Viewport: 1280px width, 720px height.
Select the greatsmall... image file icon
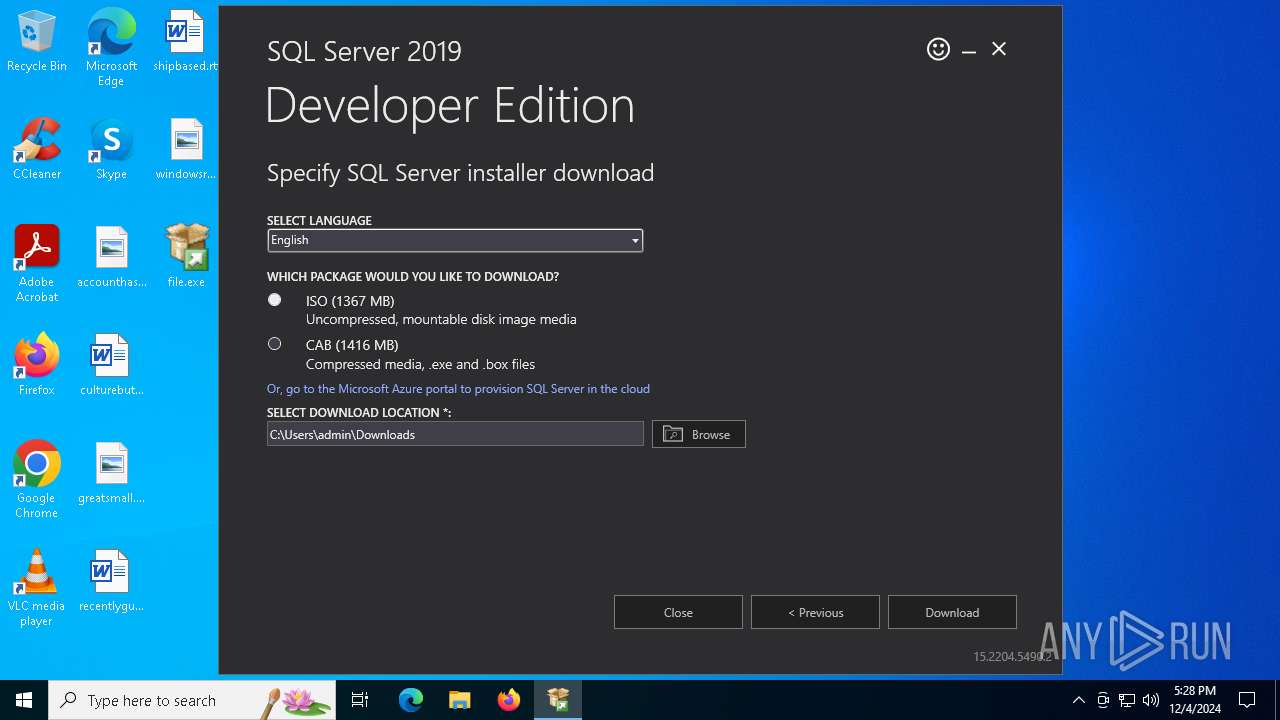[x=112, y=474]
